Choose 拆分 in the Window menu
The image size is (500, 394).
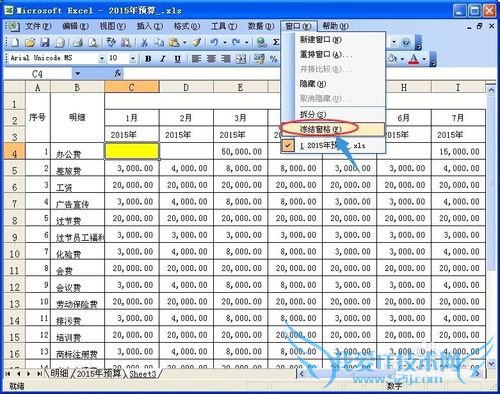point(333,114)
